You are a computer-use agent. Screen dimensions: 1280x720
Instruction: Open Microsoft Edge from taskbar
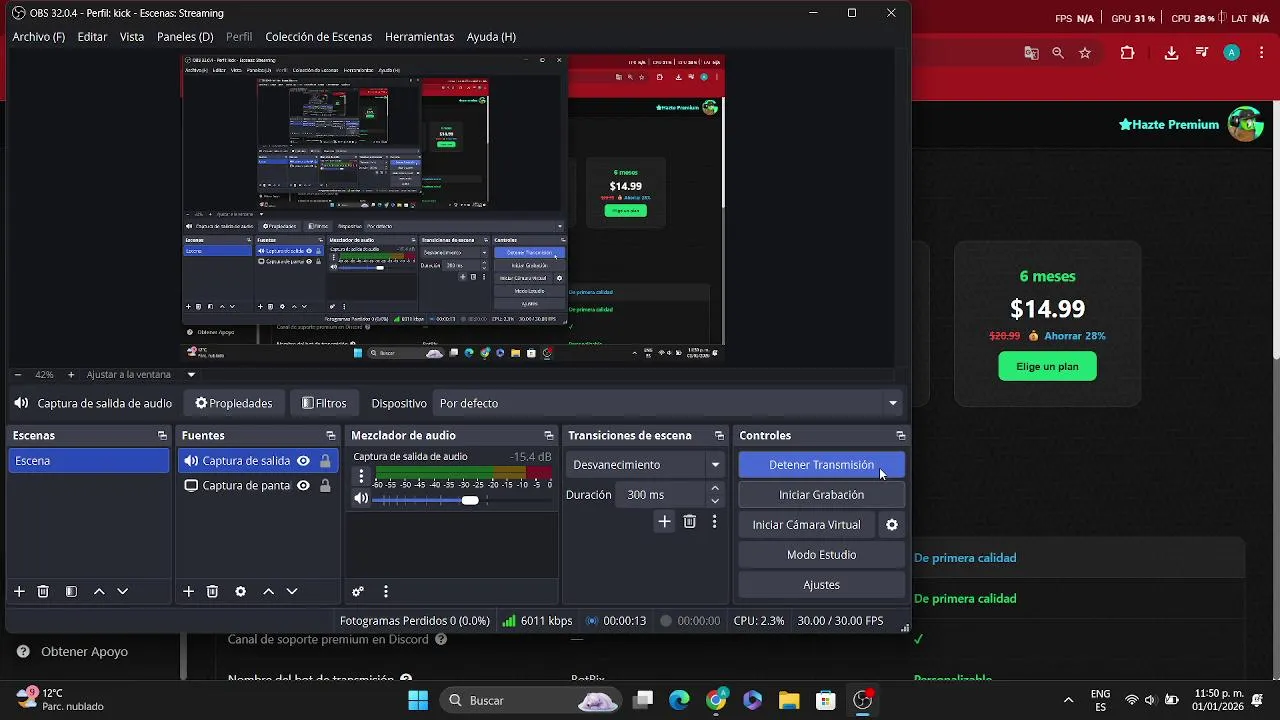pos(679,700)
